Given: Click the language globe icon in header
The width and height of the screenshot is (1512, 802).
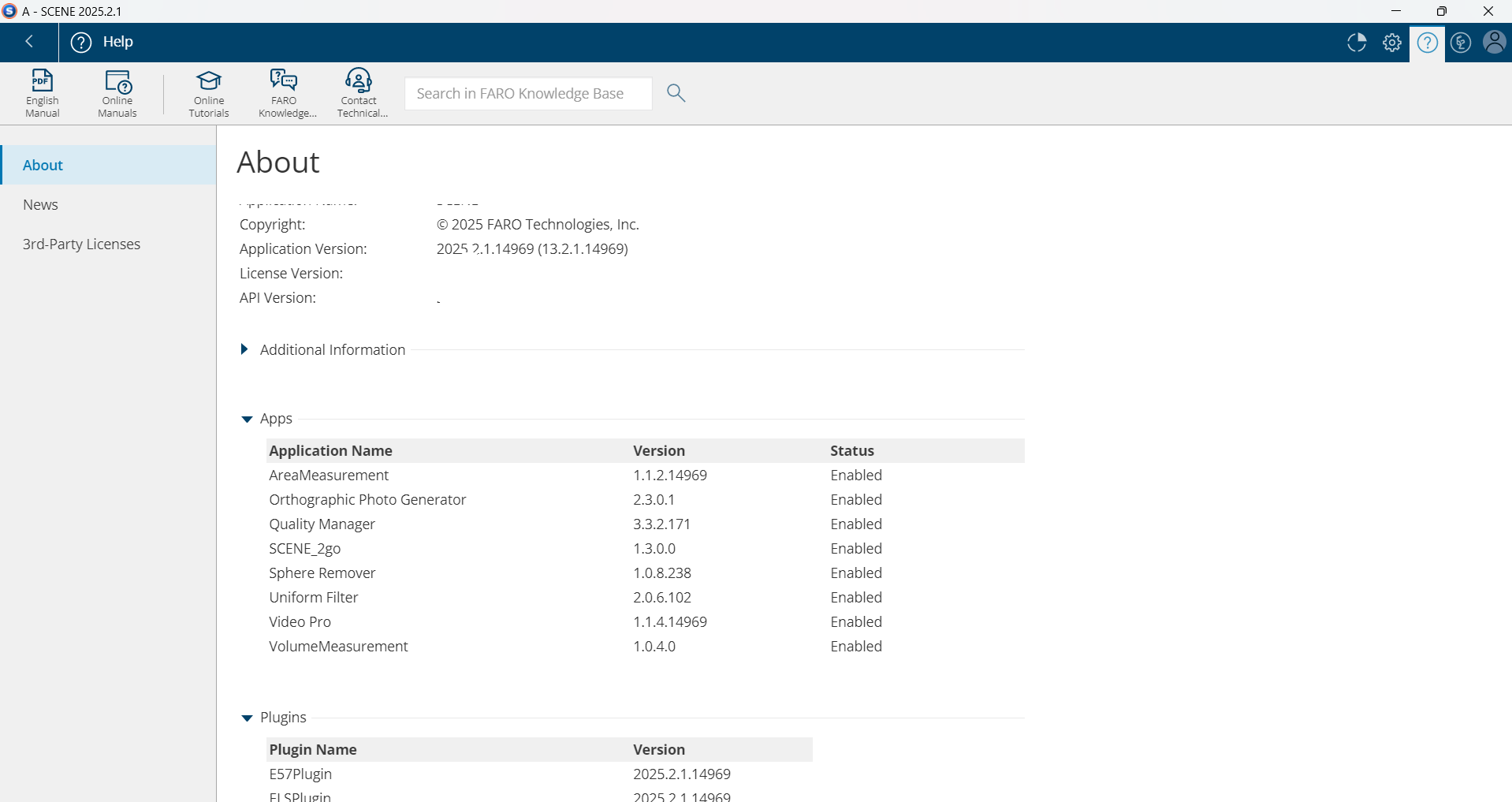Looking at the screenshot, I should coord(1460,43).
